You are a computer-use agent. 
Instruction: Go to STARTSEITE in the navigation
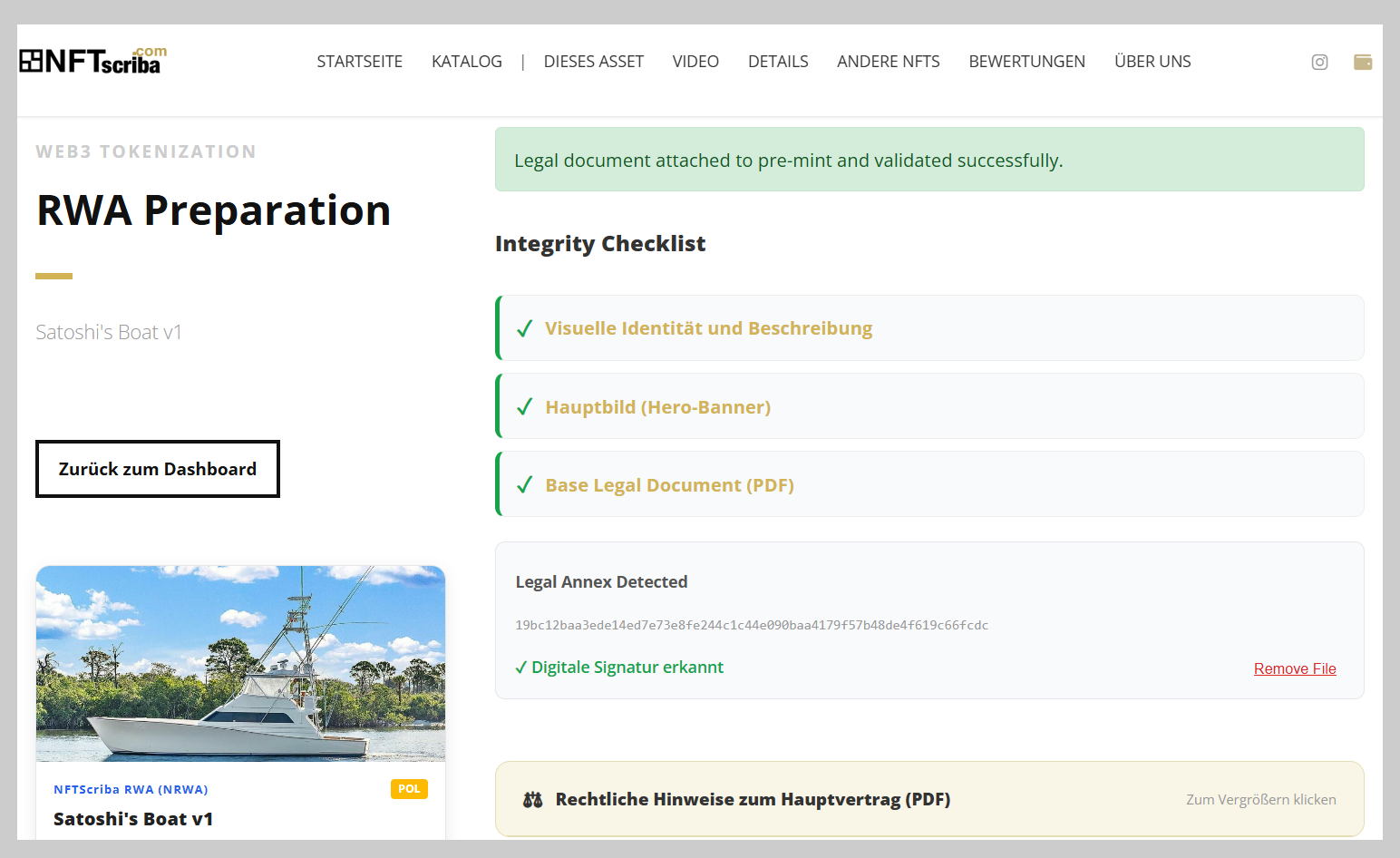pyautogui.click(x=359, y=61)
